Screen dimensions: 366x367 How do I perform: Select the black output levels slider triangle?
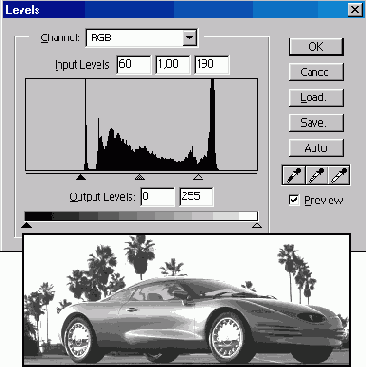coord(27,225)
